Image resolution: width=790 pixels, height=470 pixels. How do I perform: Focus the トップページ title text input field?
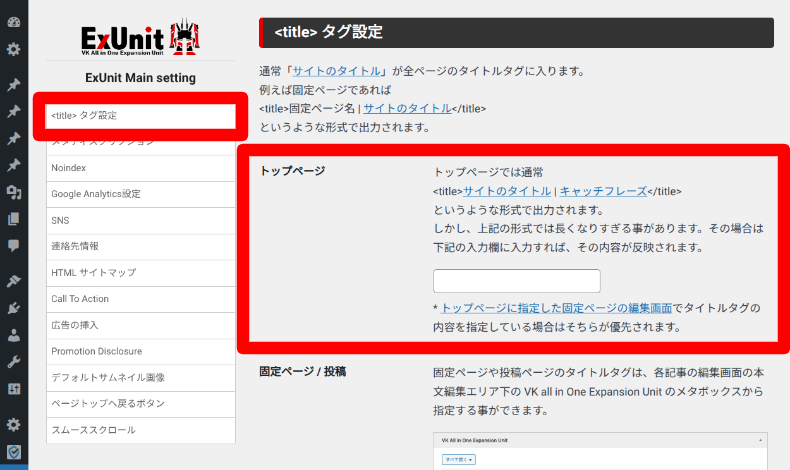pos(516,281)
